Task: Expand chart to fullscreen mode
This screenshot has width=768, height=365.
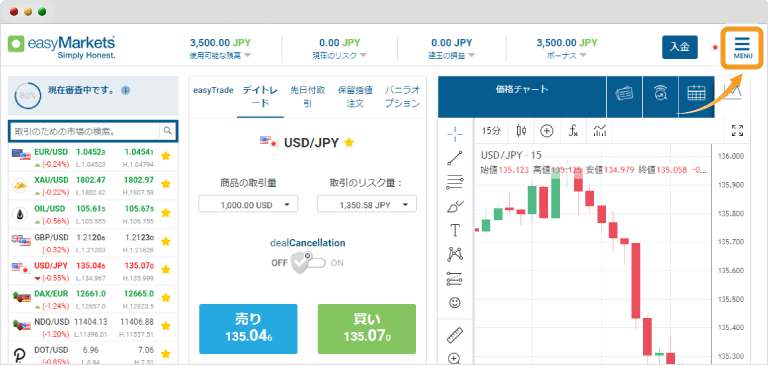Action: (x=737, y=131)
